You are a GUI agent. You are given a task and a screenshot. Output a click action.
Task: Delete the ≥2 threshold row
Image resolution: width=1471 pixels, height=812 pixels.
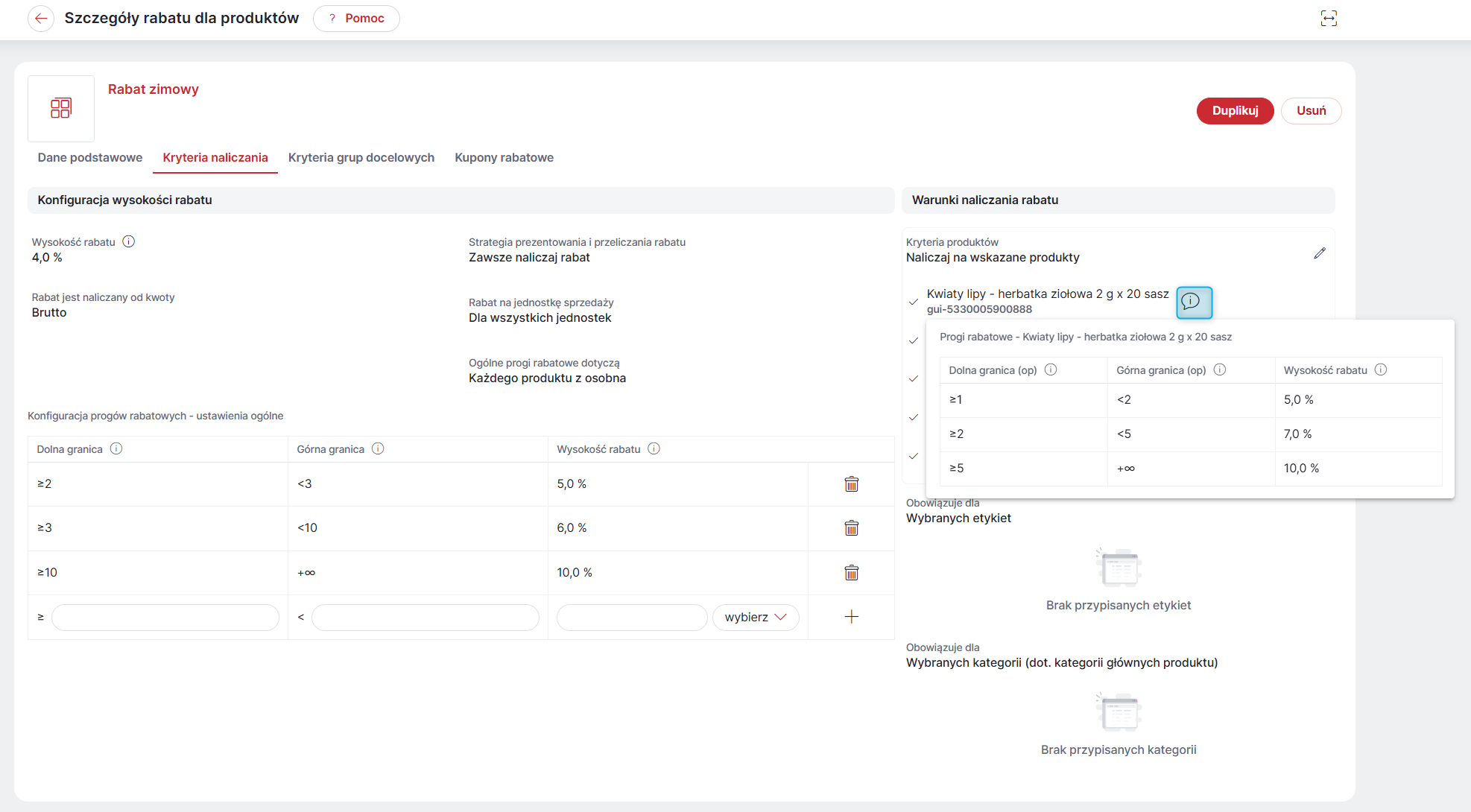pos(852,484)
